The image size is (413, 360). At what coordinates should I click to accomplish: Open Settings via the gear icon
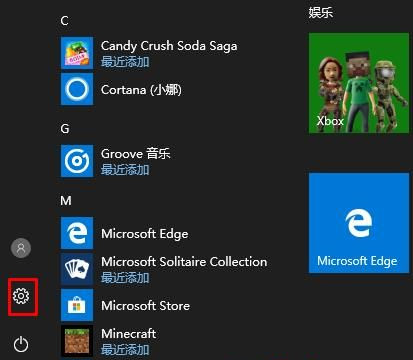[x=21, y=296]
